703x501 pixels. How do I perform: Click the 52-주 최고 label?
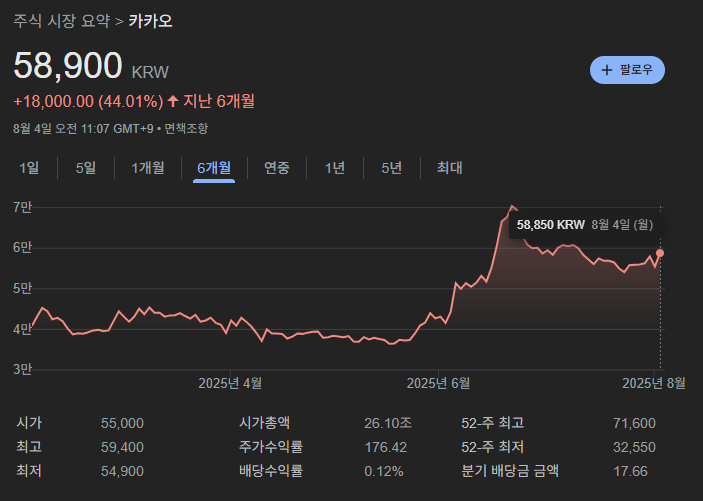click(493, 423)
